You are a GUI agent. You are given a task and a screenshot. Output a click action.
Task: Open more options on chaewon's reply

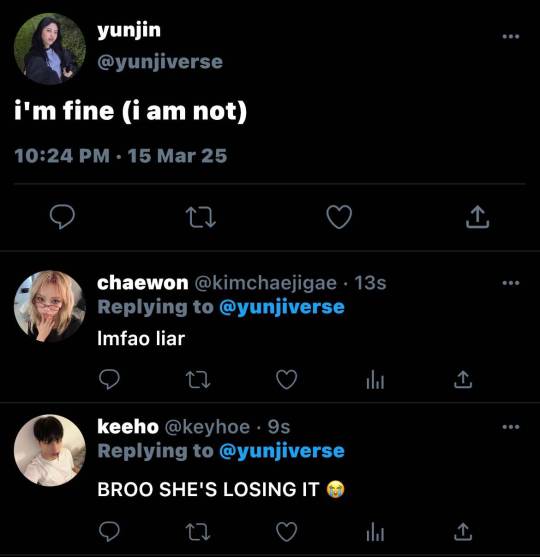tap(511, 283)
